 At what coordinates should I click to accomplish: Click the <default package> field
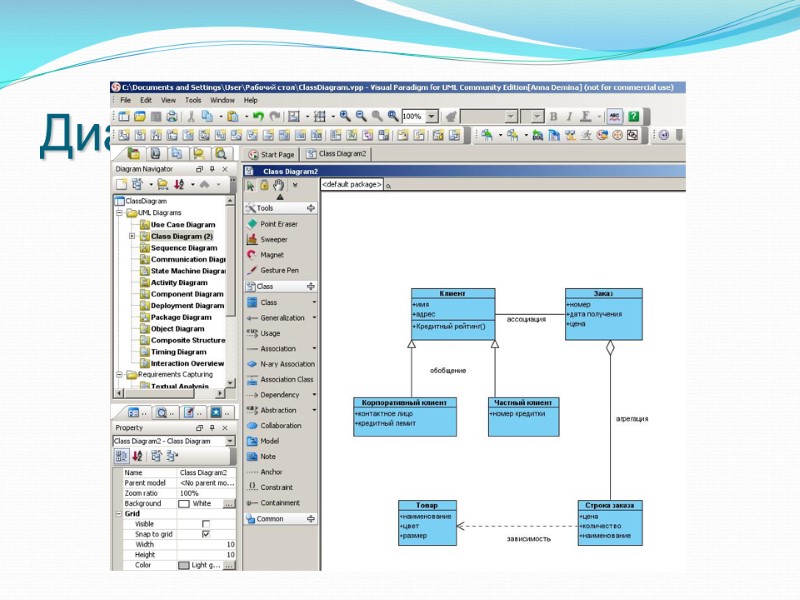352,184
